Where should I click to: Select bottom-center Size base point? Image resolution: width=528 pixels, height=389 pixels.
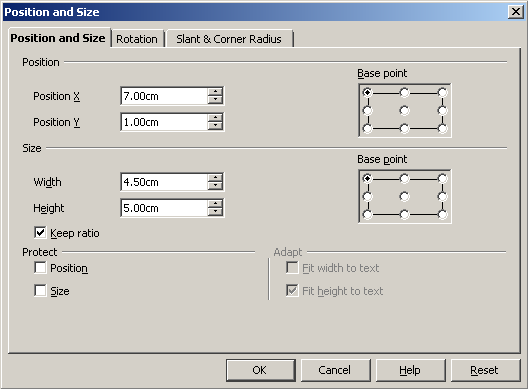coord(404,214)
